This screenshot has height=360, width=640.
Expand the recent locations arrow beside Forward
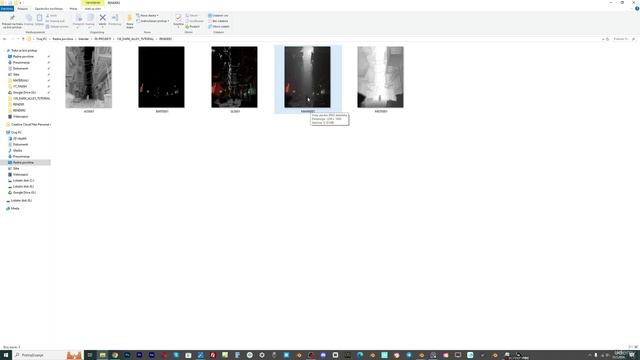click(18, 39)
